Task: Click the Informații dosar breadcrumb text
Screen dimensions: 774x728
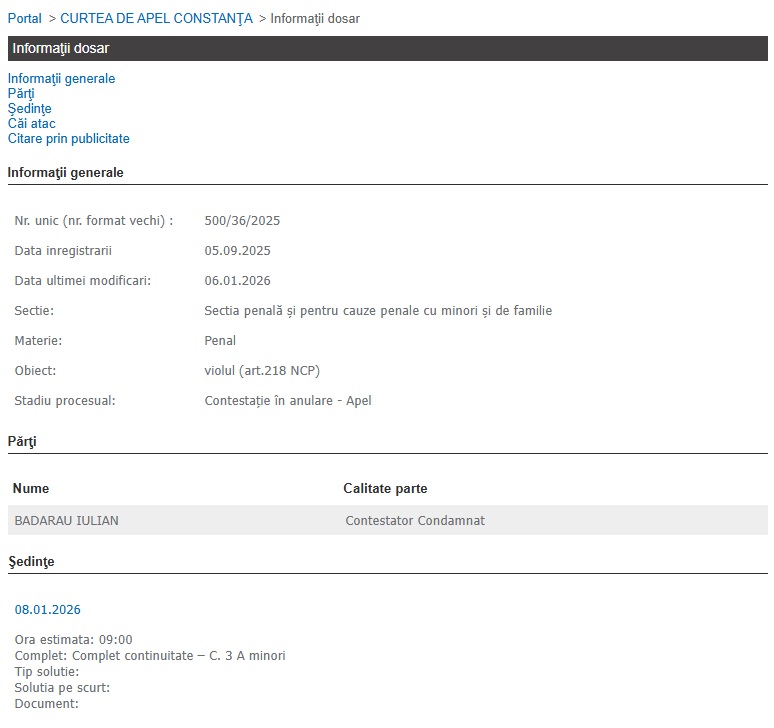Action: (x=315, y=19)
